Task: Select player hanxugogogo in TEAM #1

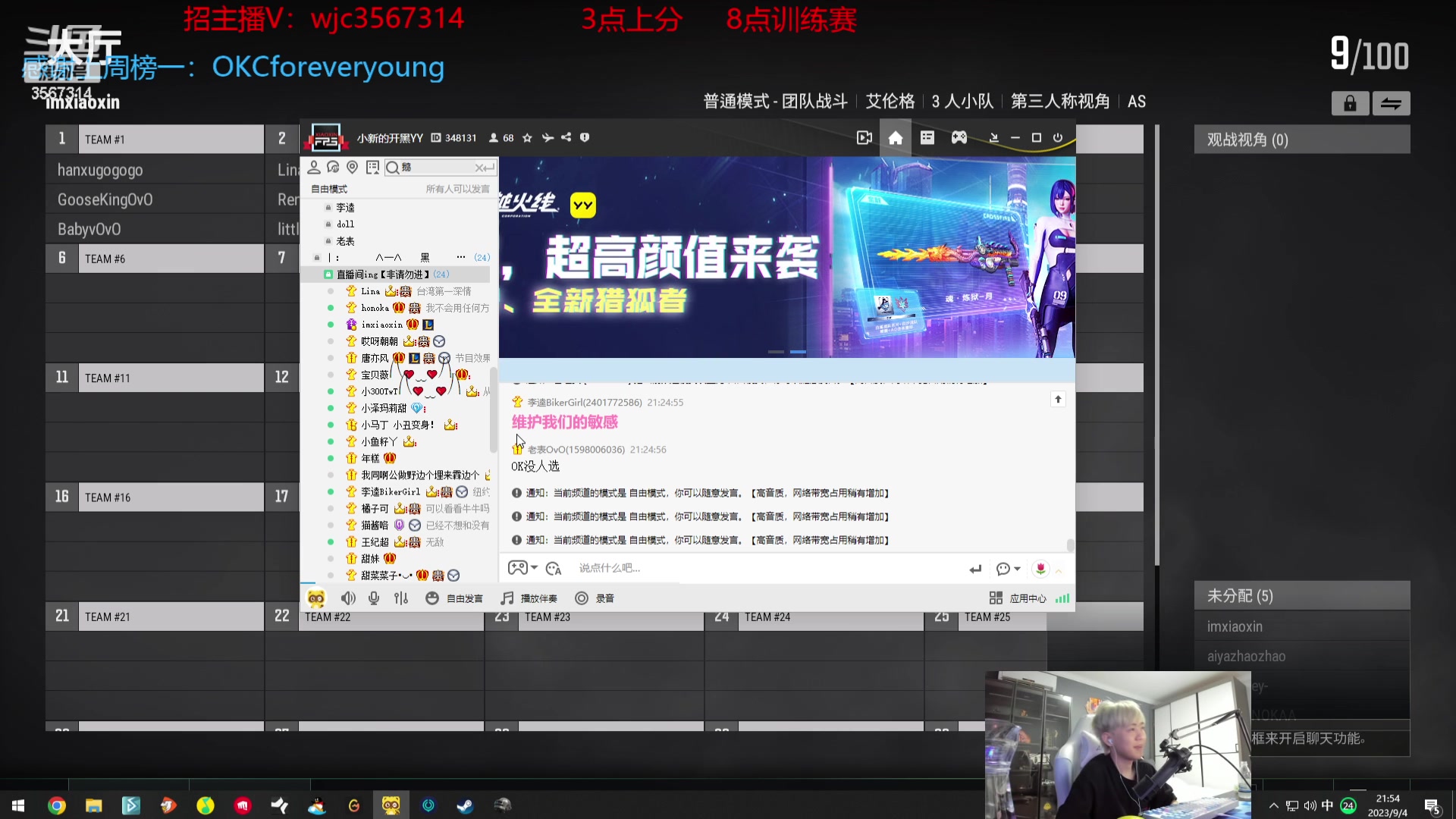Action: pos(155,170)
